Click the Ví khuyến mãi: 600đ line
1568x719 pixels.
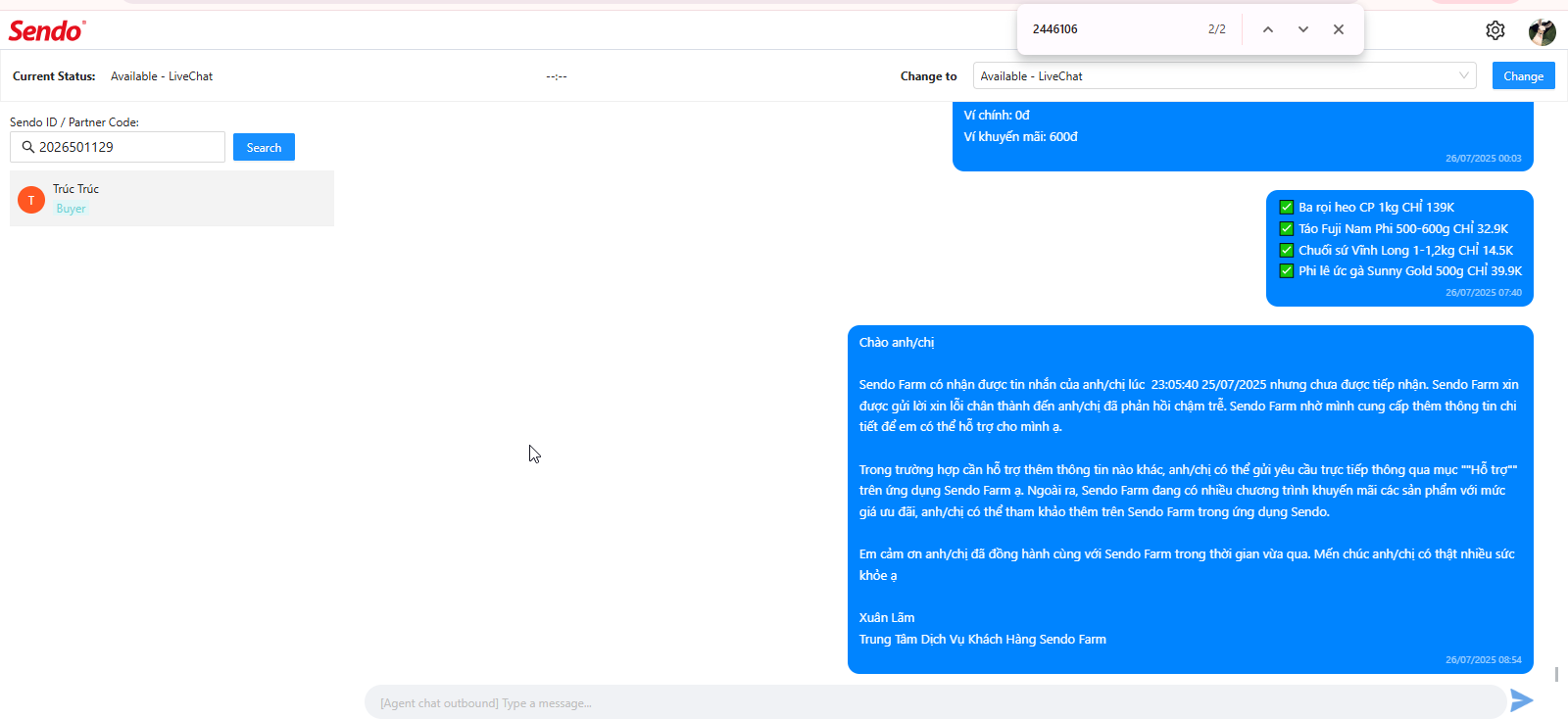point(1020,137)
